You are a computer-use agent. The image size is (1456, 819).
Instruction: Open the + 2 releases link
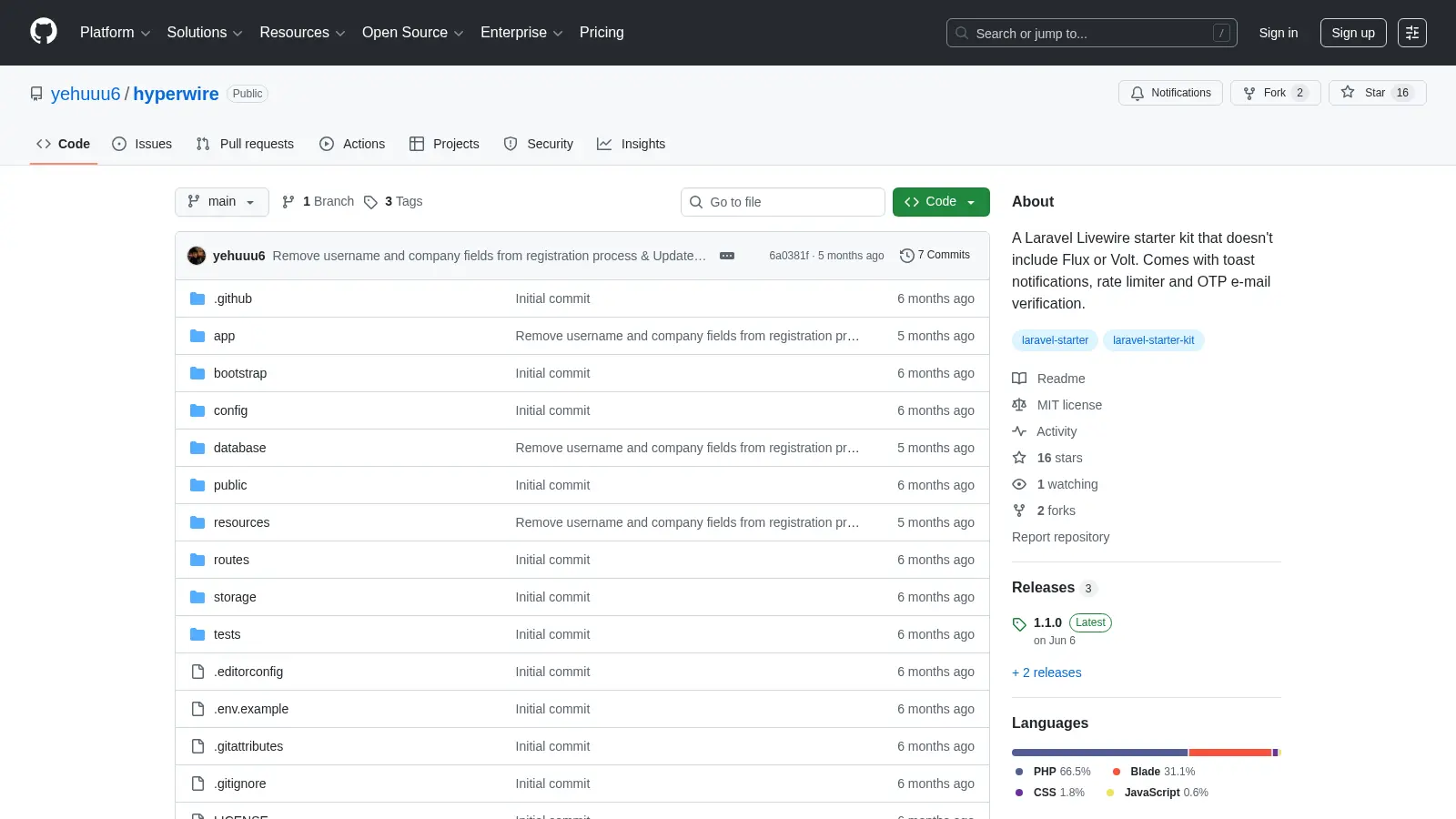click(1046, 672)
